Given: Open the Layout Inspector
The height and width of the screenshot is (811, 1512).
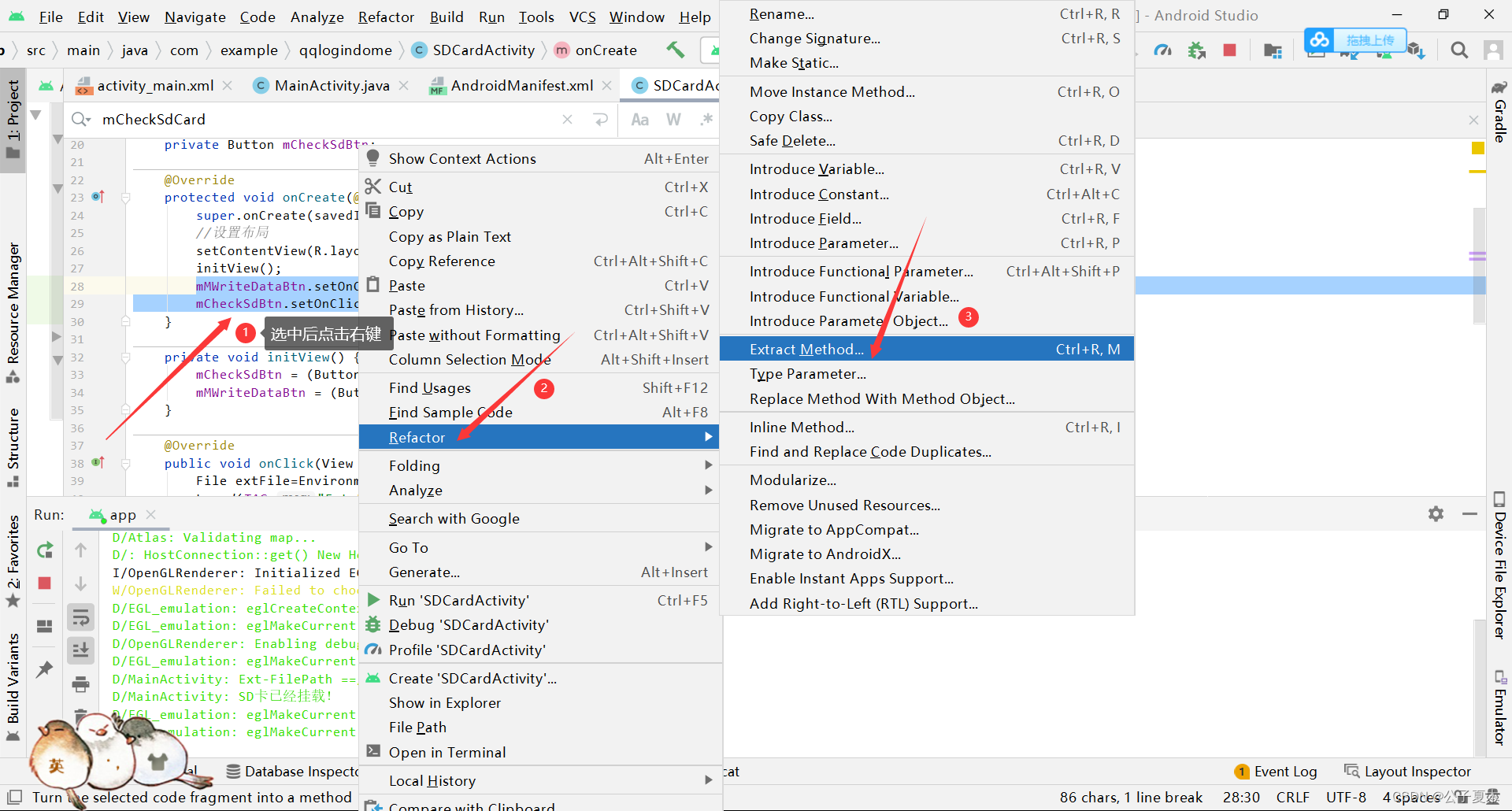Looking at the screenshot, I should tap(1416, 771).
